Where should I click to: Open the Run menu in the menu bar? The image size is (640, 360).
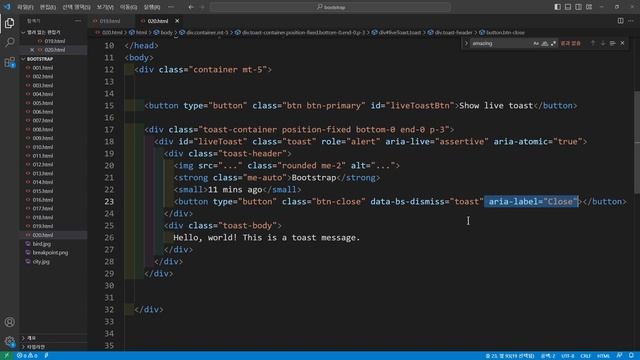152,7
